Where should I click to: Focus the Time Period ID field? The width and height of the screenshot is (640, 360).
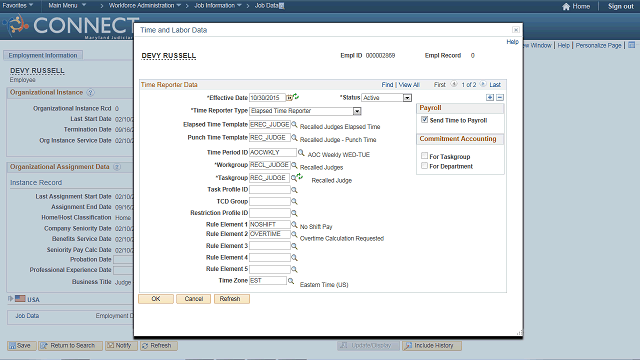[x=273, y=152]
